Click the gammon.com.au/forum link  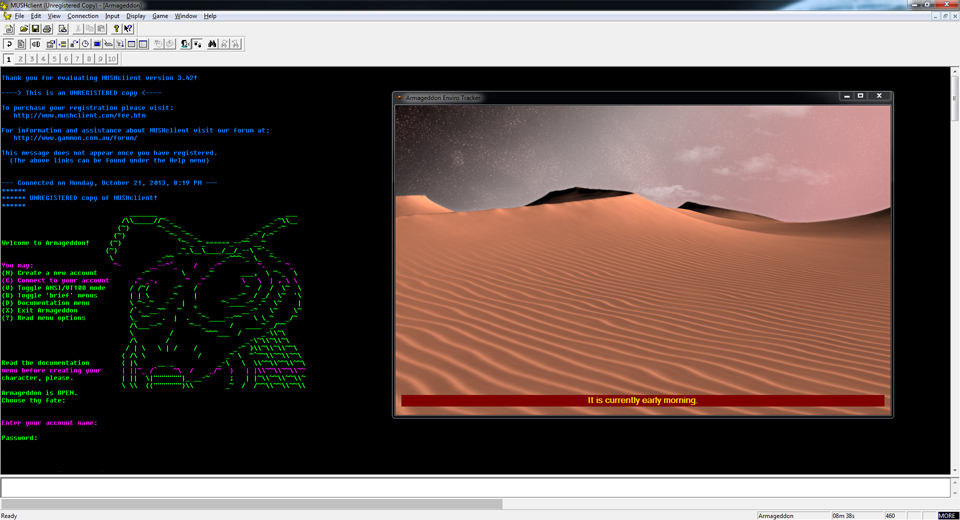coord(75,138)
